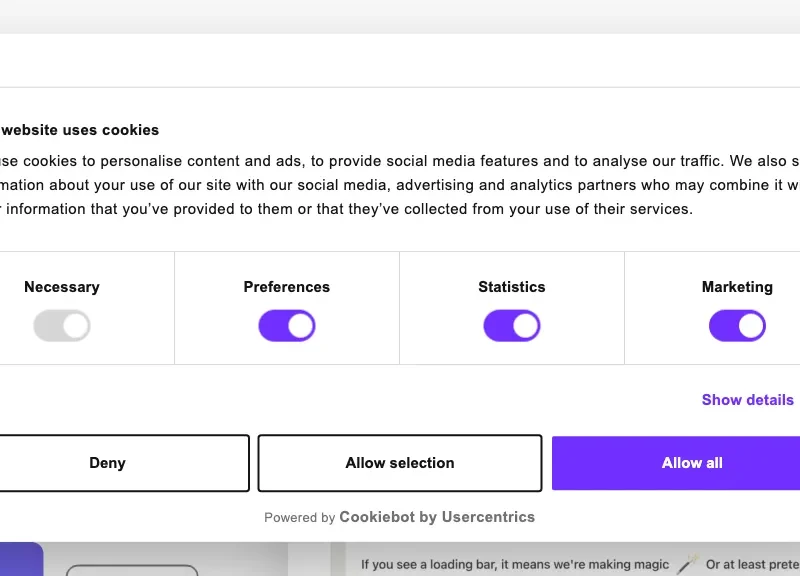This screenshot has height=576, width=800.
Task: Select the Statistics category label
Action: [x=512, y=287]
